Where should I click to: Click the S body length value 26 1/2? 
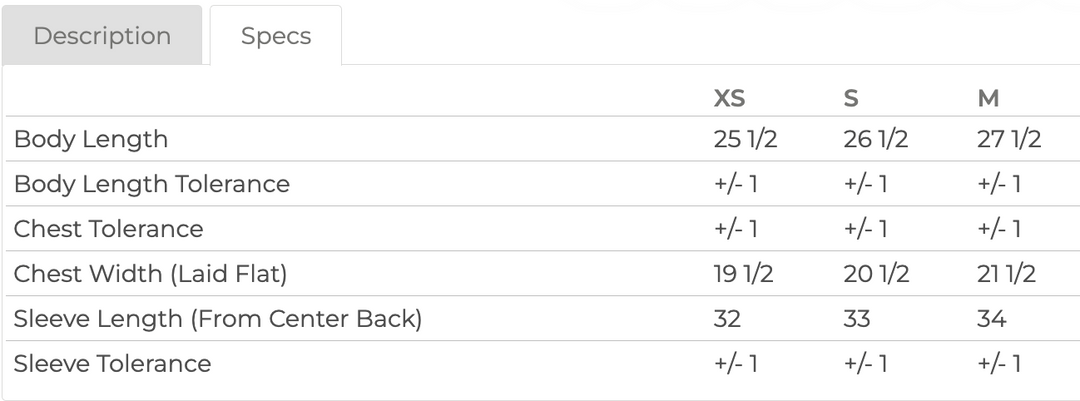tap(875, 139)
